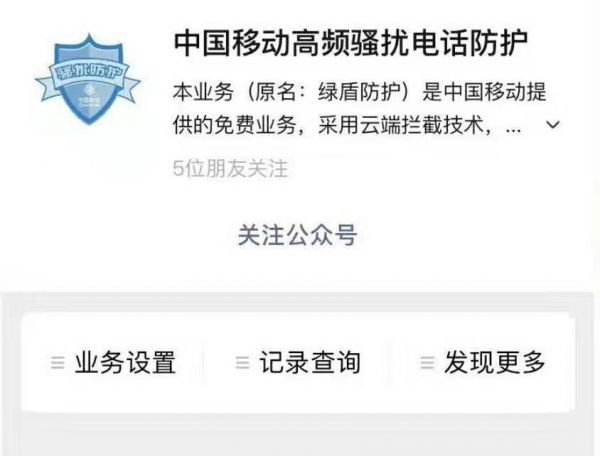The image size is (600, 456).
Task: View the 5位朋友关注 friends list
Action: (230, 168)
